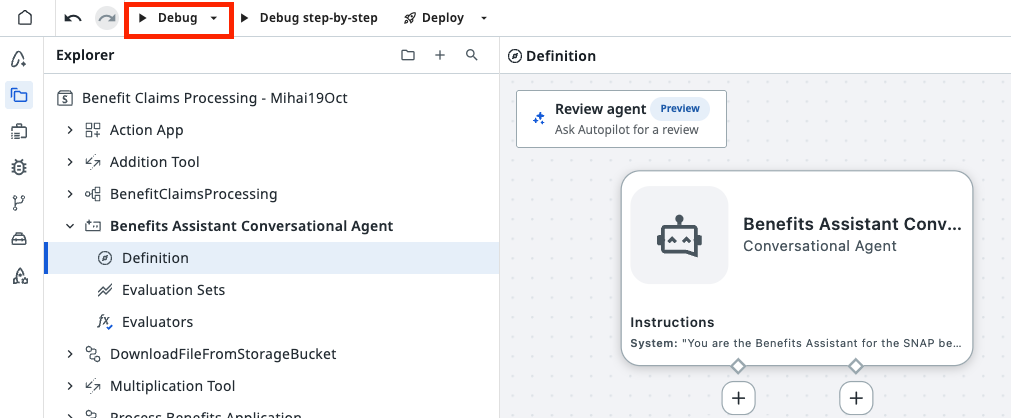Select the Definition panel tab

552,56
